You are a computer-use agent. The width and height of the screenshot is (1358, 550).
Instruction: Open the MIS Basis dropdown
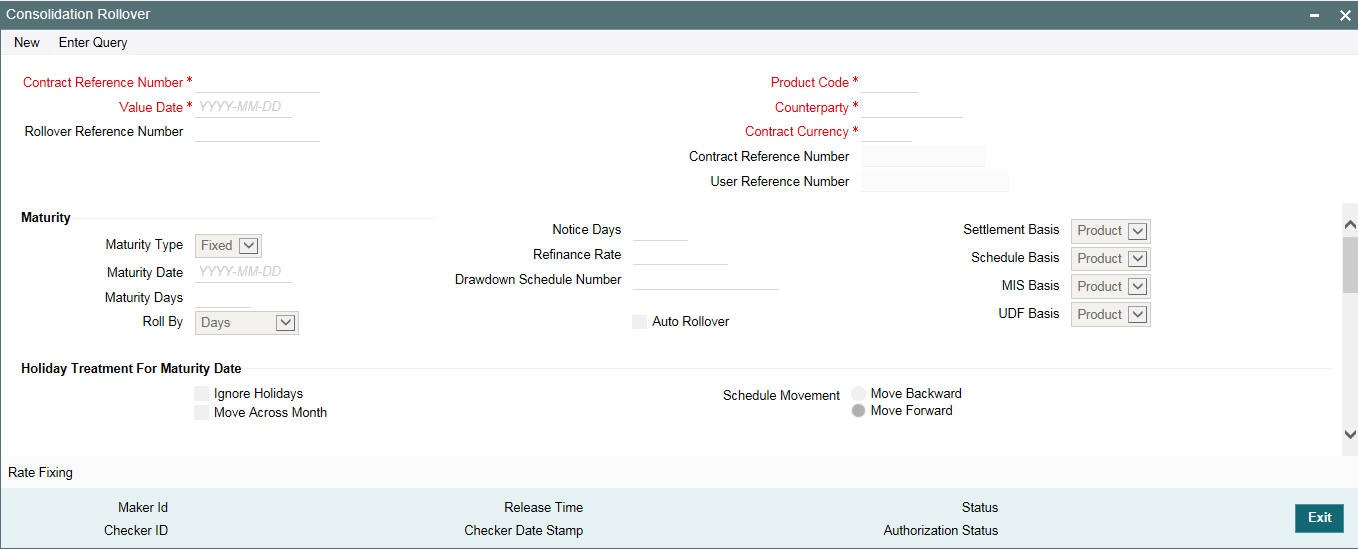tap(1110, 287)
